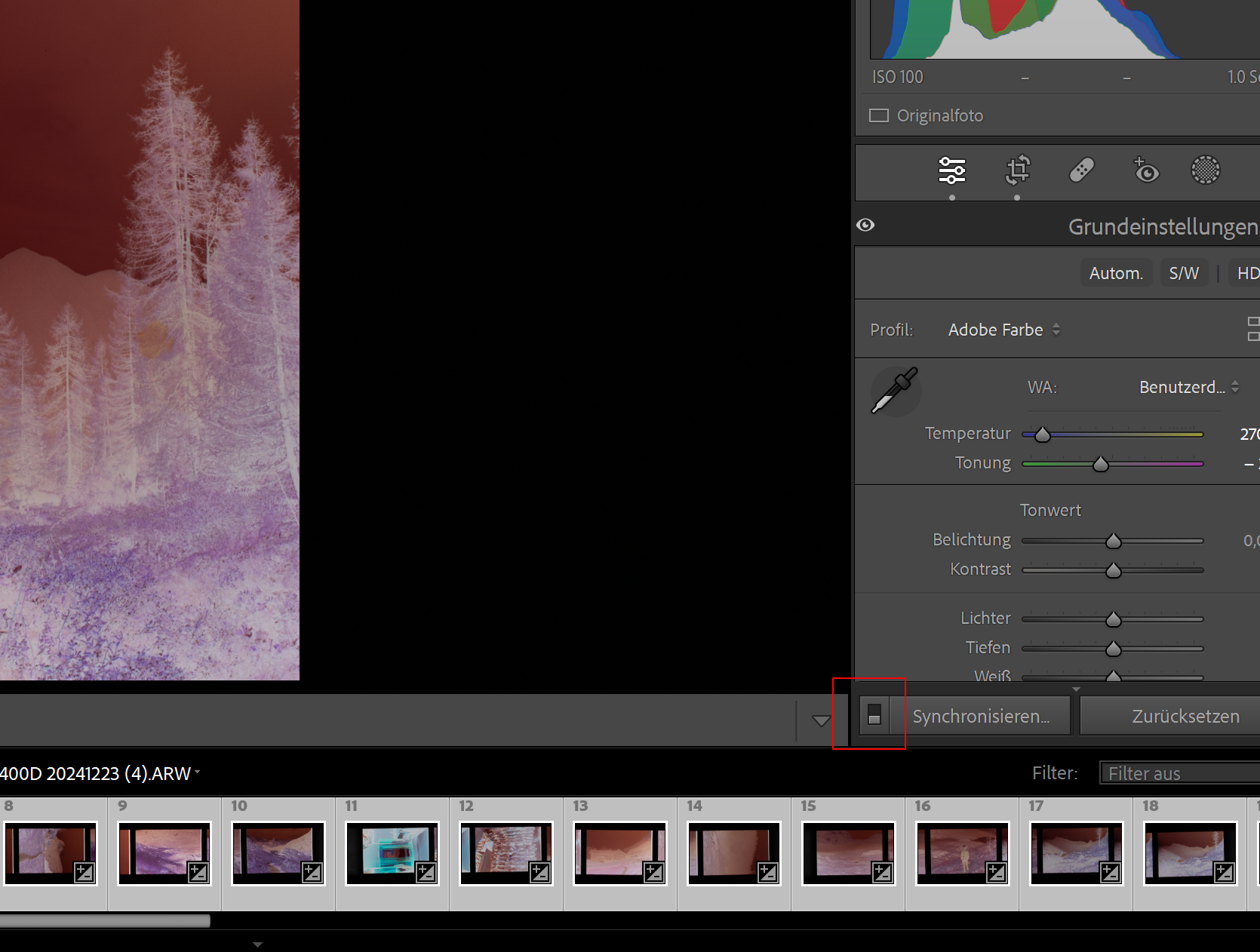1260x952 pixels.
Task: Click the Synchronisieren... button
Action: (981, 716)
